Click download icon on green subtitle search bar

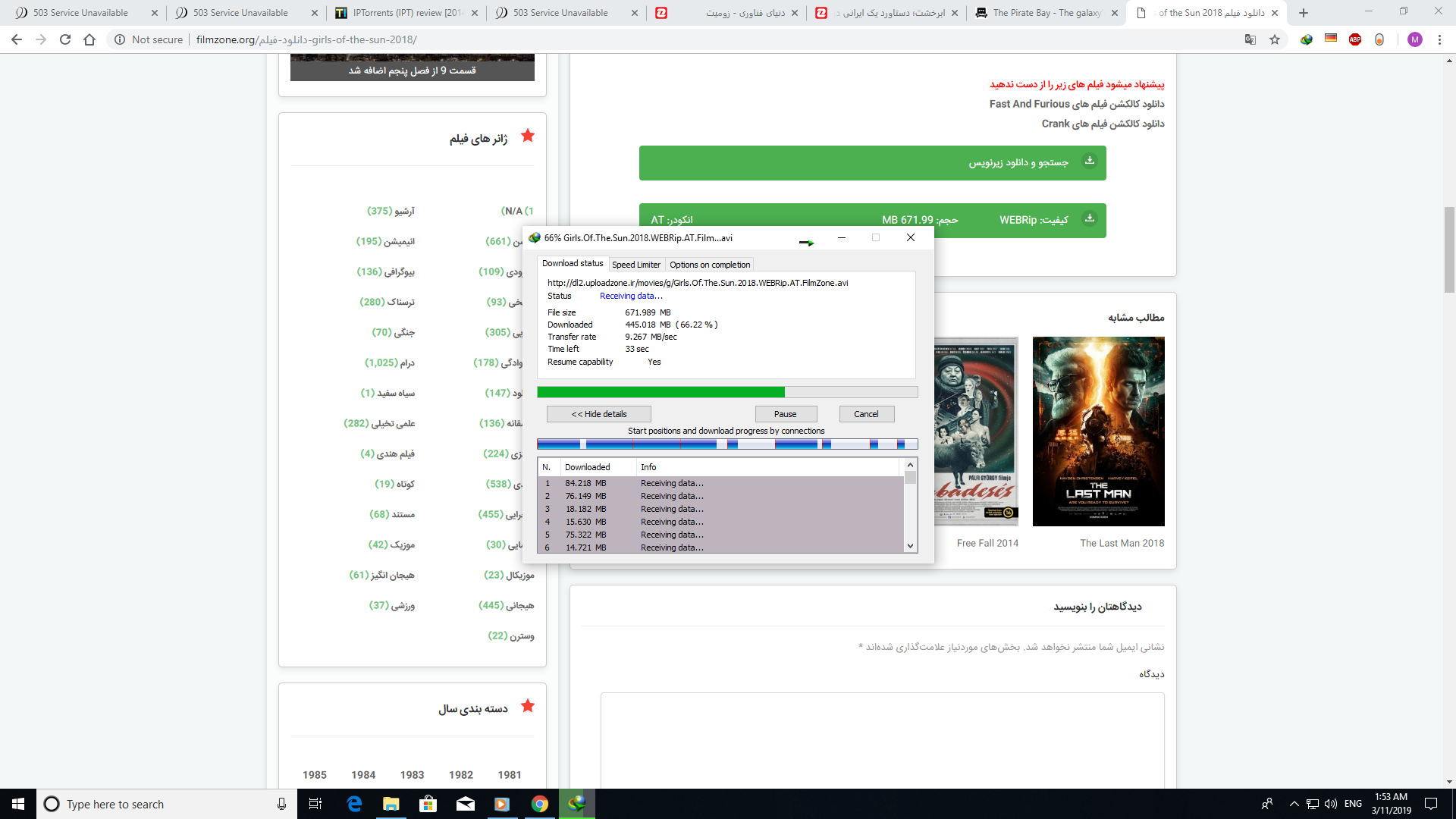click(x=1090, y=160)
